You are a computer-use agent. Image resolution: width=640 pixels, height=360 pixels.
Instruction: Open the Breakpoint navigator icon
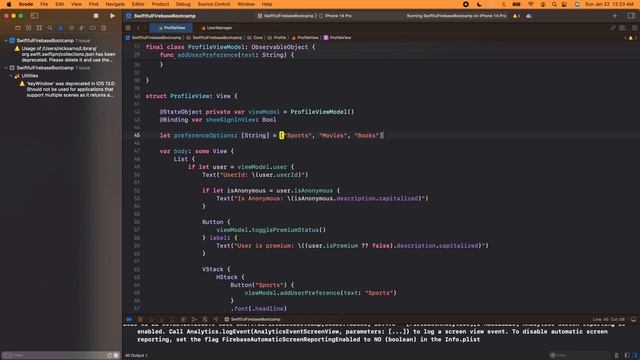[93, 28]
